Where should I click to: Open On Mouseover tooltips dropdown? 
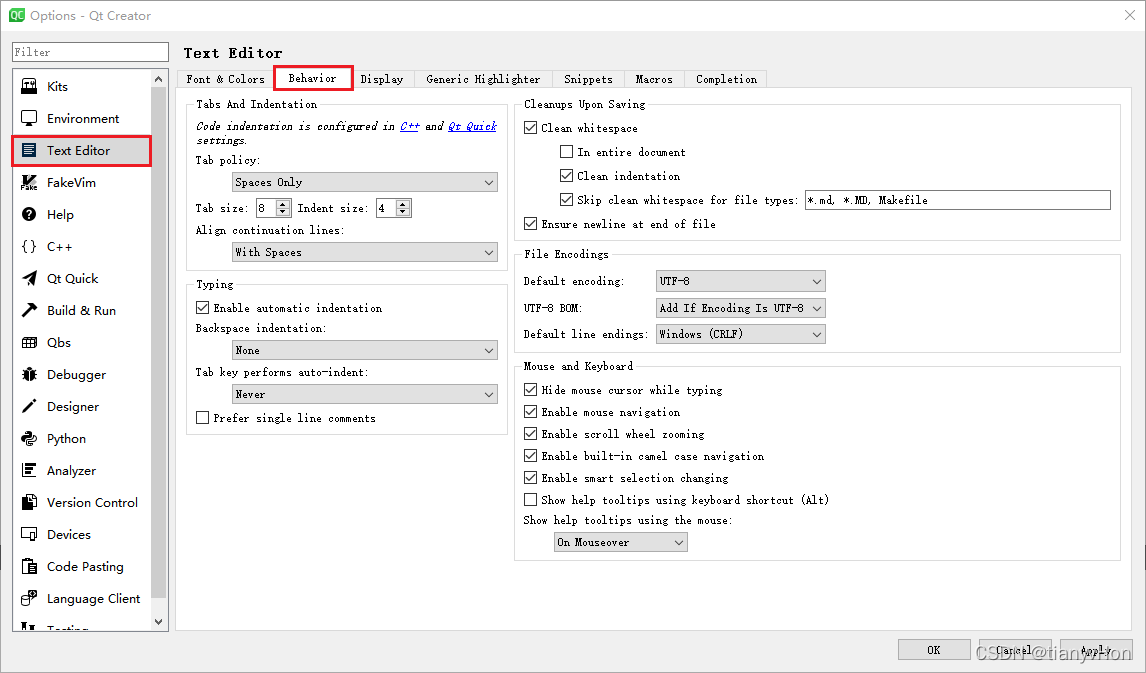(x=621, y=542)
